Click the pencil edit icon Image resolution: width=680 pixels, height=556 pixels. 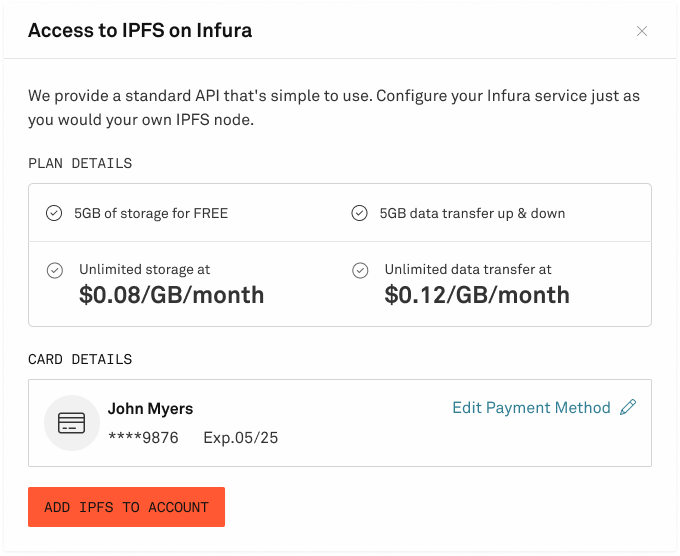(x=628, y=407)
